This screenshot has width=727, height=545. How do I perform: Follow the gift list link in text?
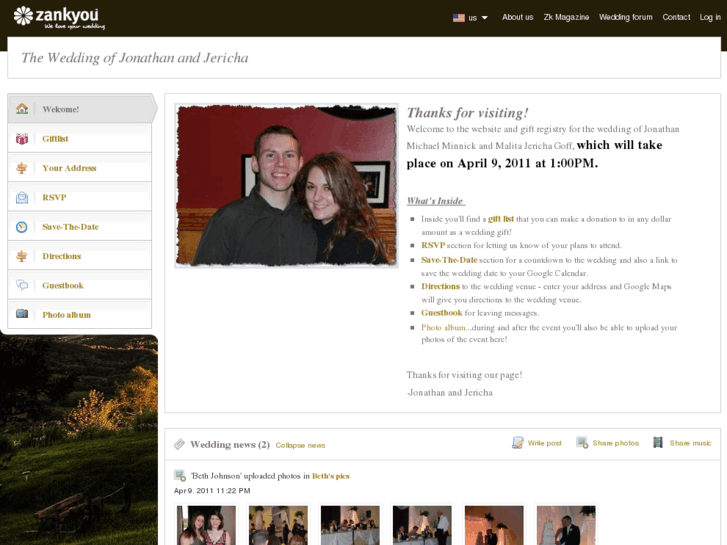pyautogui.click(x=501, y=219)
